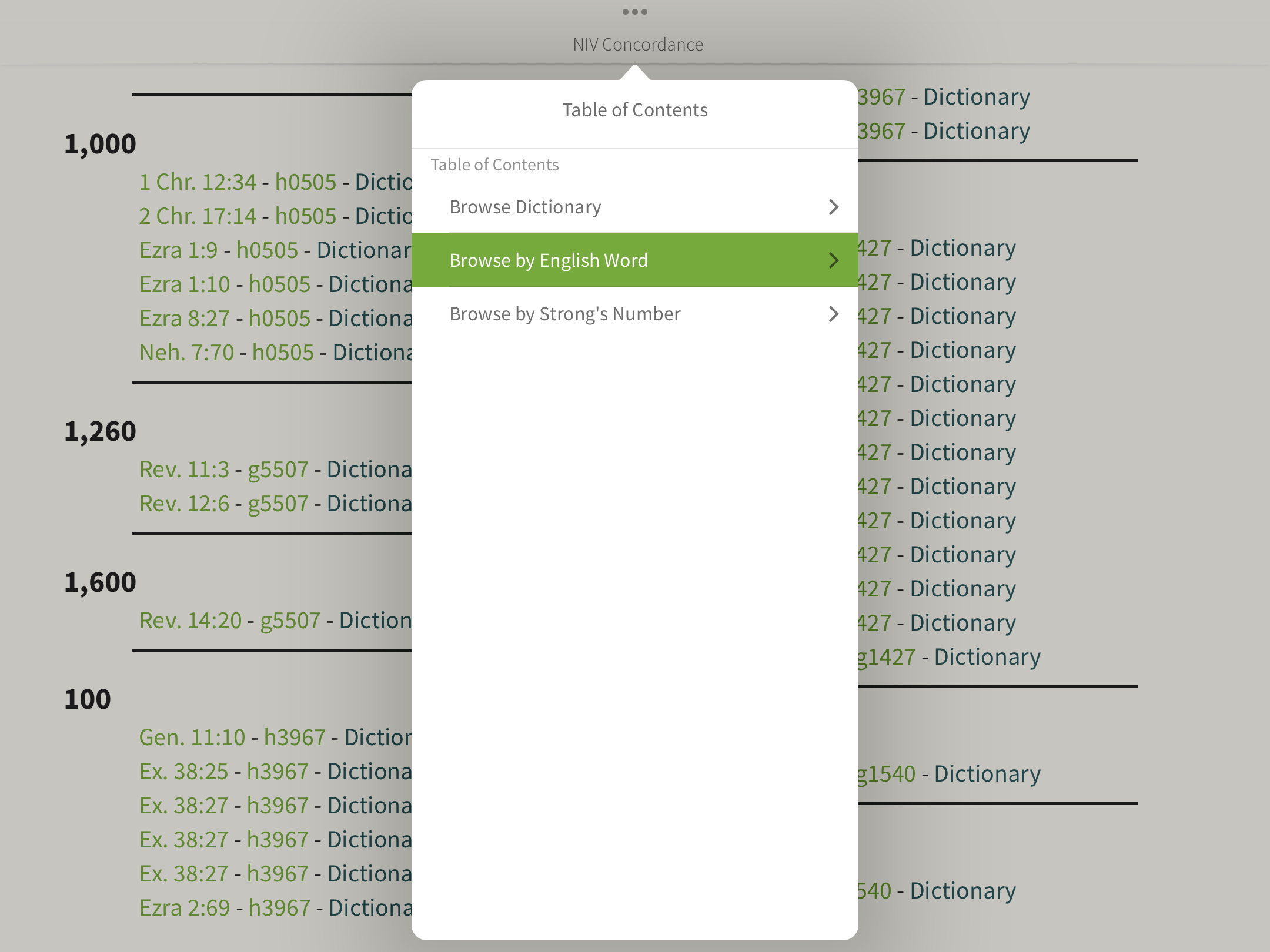The height and width of the screenshot is (952, 1270).
Task: Expand chevron for Browse by Strong's Number
Action: 833,314
